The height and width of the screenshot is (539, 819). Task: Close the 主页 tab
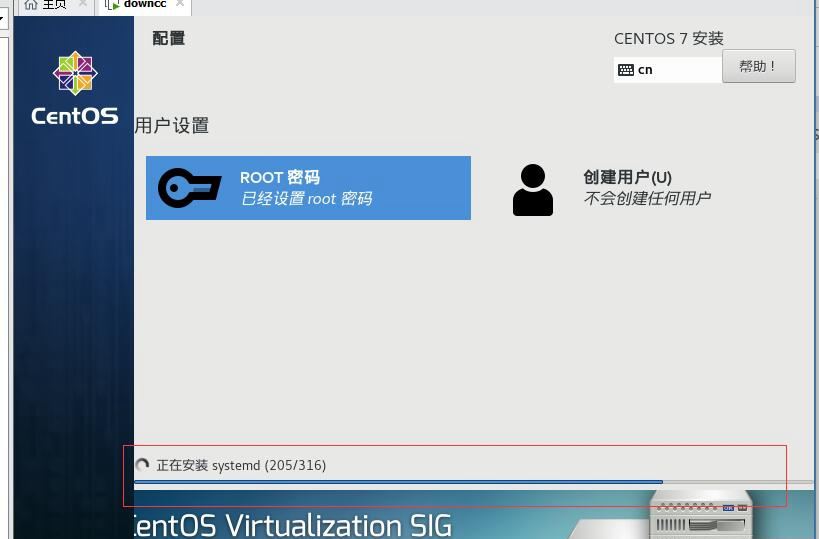tap(82, 4)
